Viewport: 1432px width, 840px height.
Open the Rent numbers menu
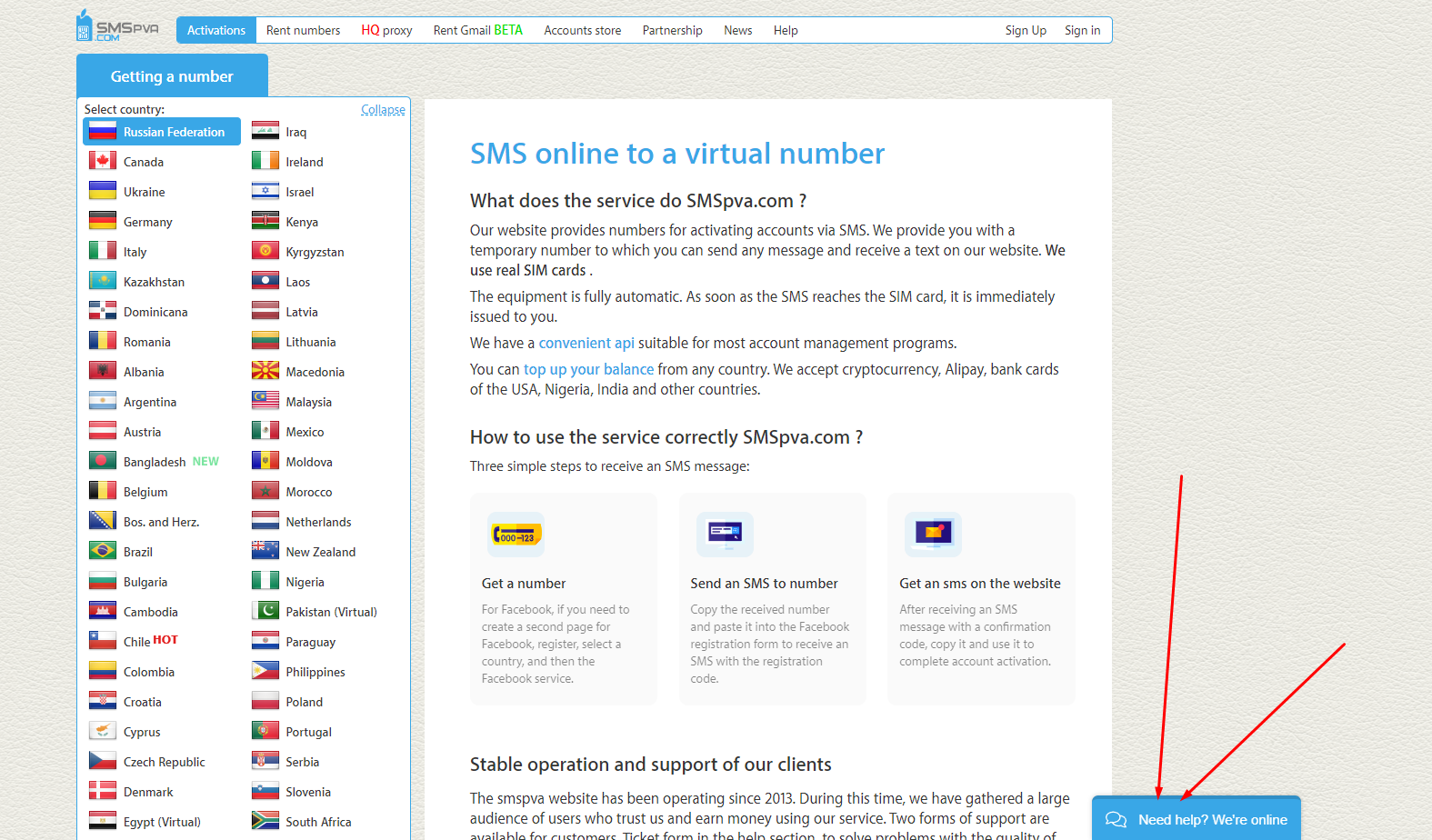(303, 30)
